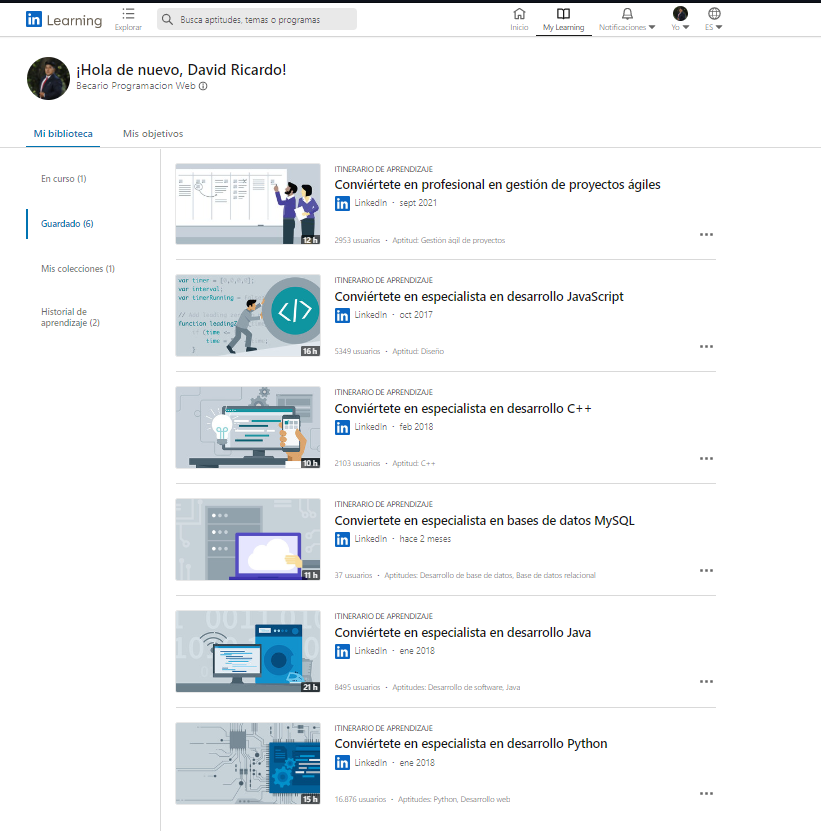Click LinkedIn logo beside sept 2021

pyautogui.click(x=342, y=204)
